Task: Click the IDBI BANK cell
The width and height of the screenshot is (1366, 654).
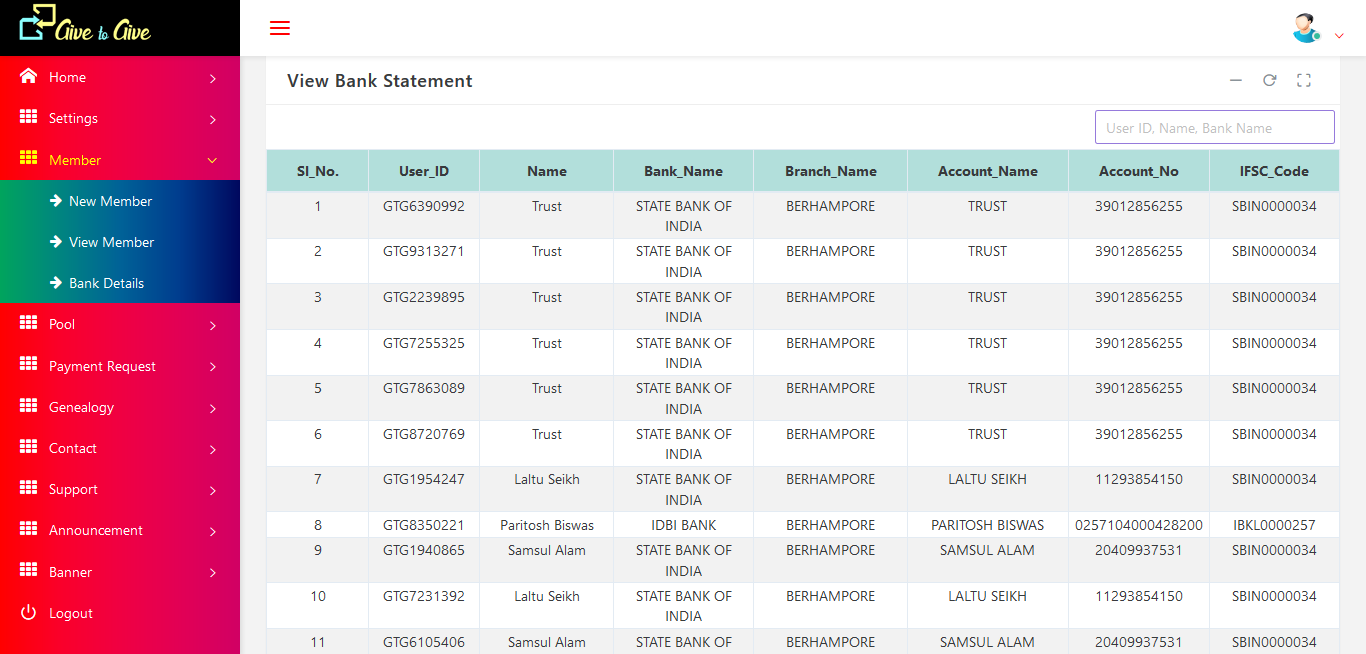Action: click(x=684, y=525)
